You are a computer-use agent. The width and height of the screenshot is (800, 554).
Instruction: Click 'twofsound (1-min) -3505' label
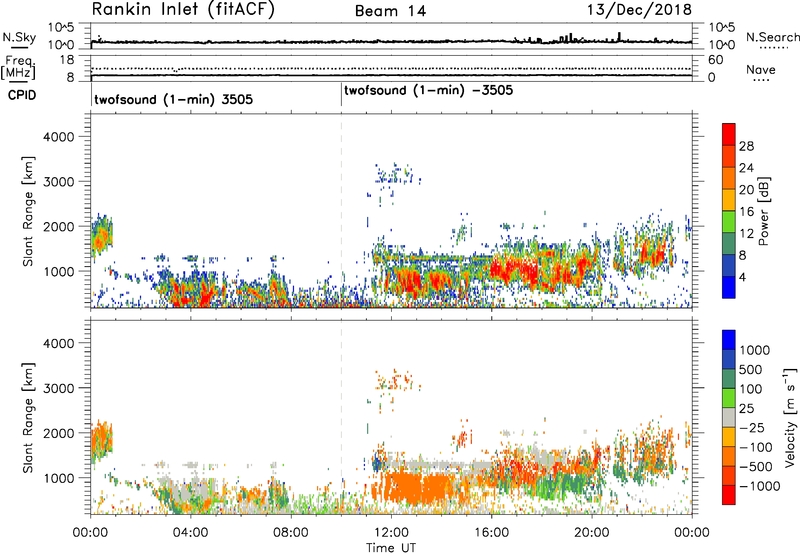pyautogui.click(x=429, y=91)
